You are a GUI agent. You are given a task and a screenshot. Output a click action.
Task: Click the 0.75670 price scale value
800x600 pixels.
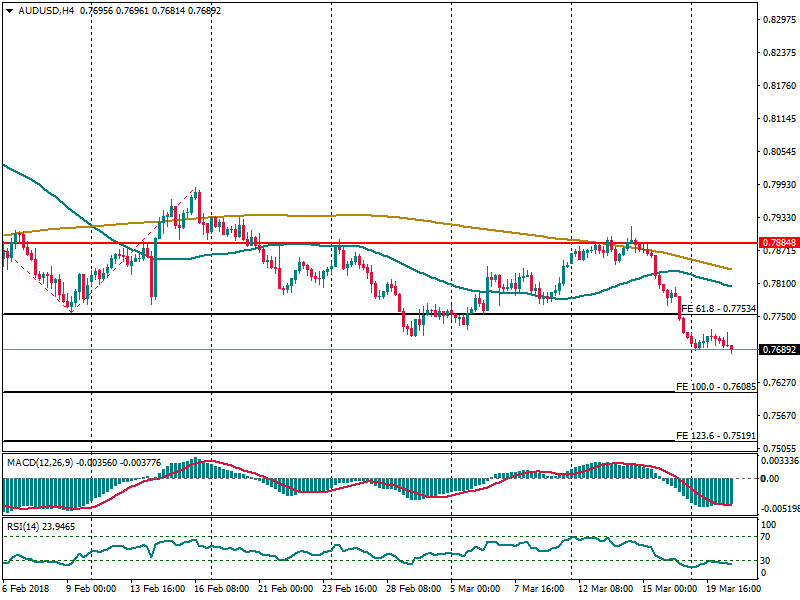coord(777,416)
